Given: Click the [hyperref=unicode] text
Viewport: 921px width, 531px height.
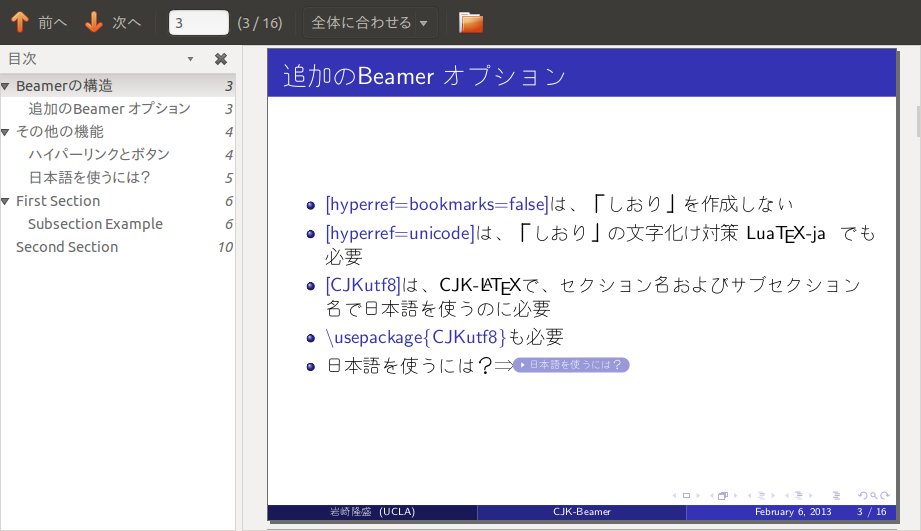Looking at the screenshot, I should tap(399, 233).
